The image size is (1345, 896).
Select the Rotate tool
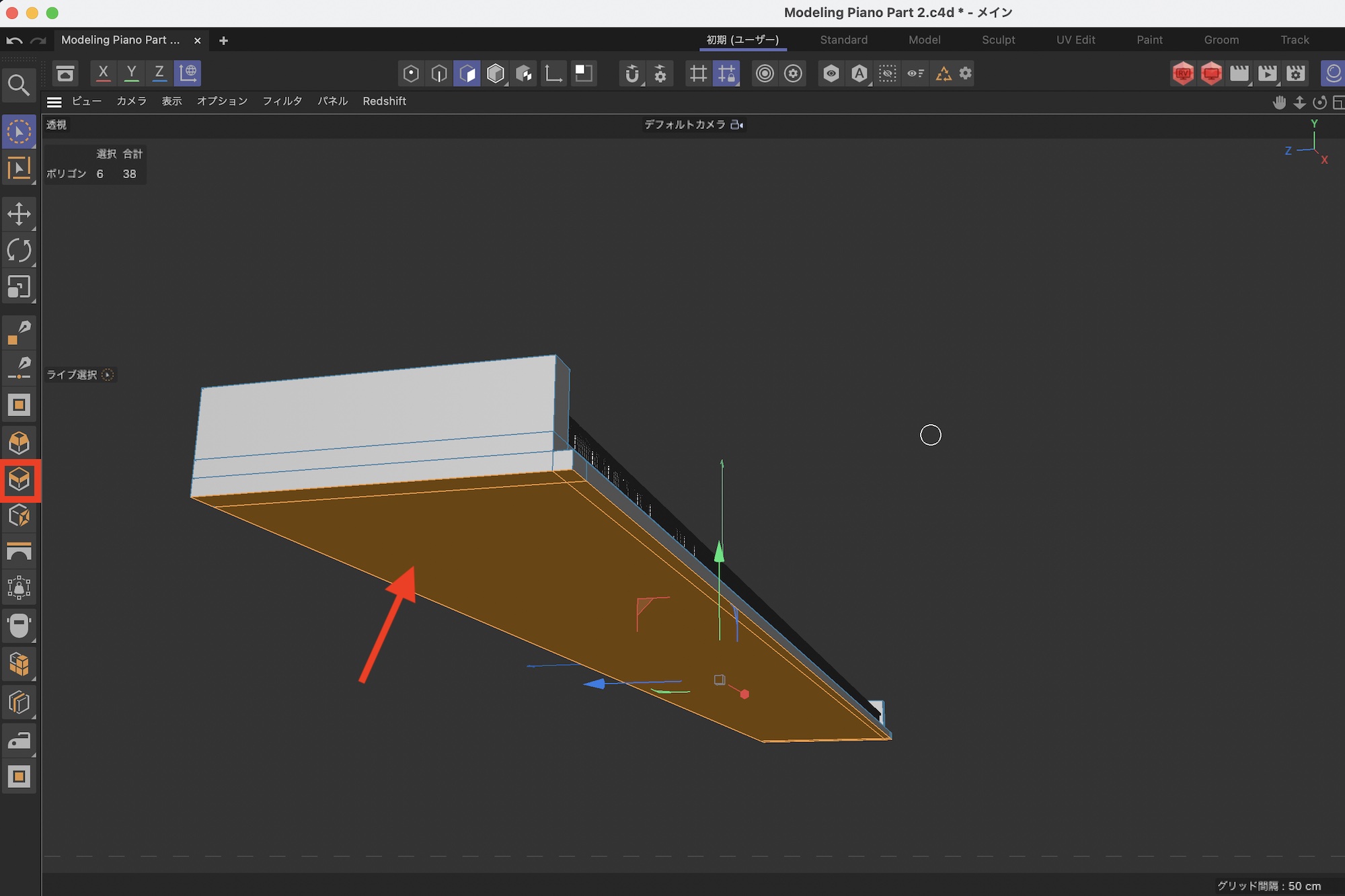(19, 251)
